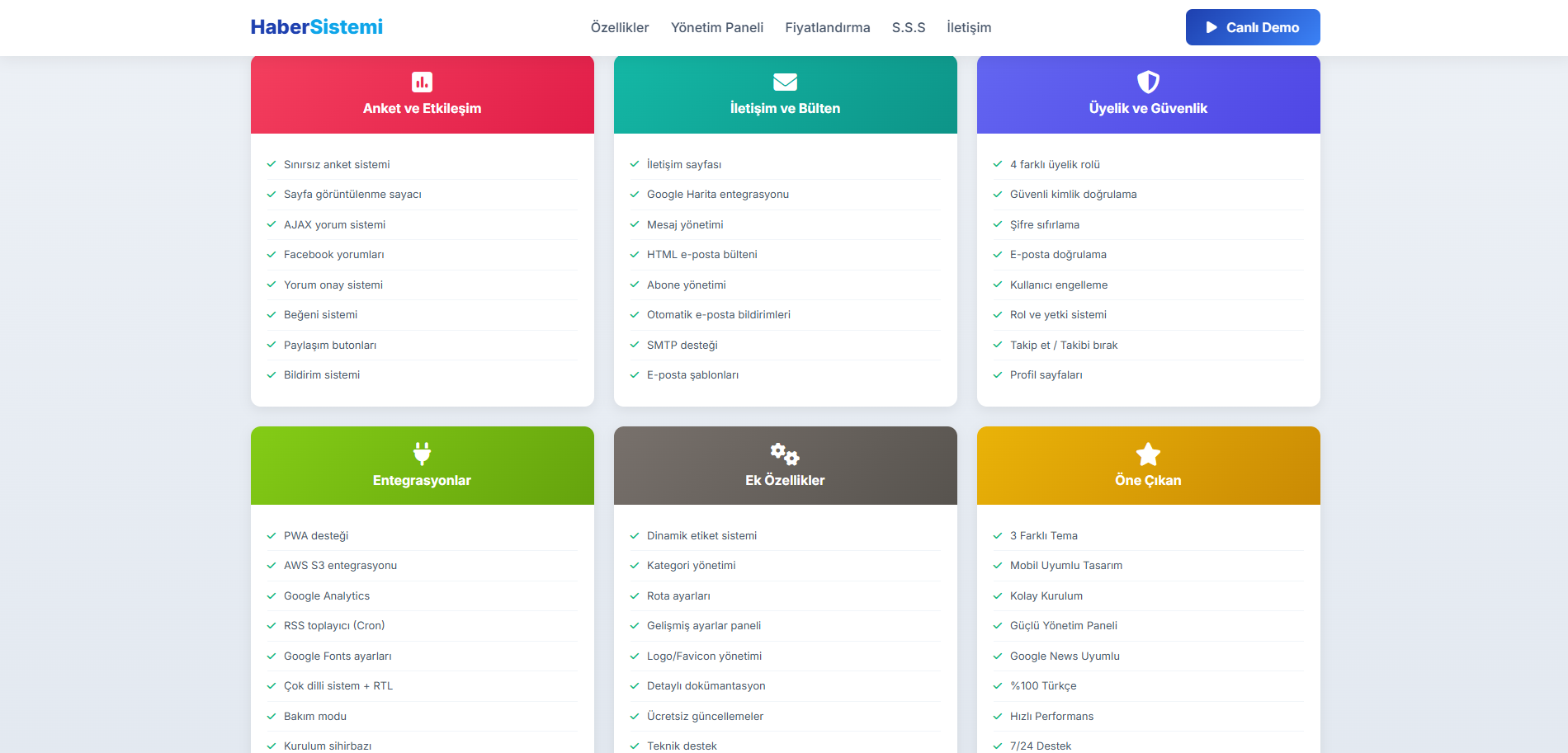This screenshot has width=1568, height=753.
Task: Select S.S.S in the navigation bar
Action: (908, 27)
